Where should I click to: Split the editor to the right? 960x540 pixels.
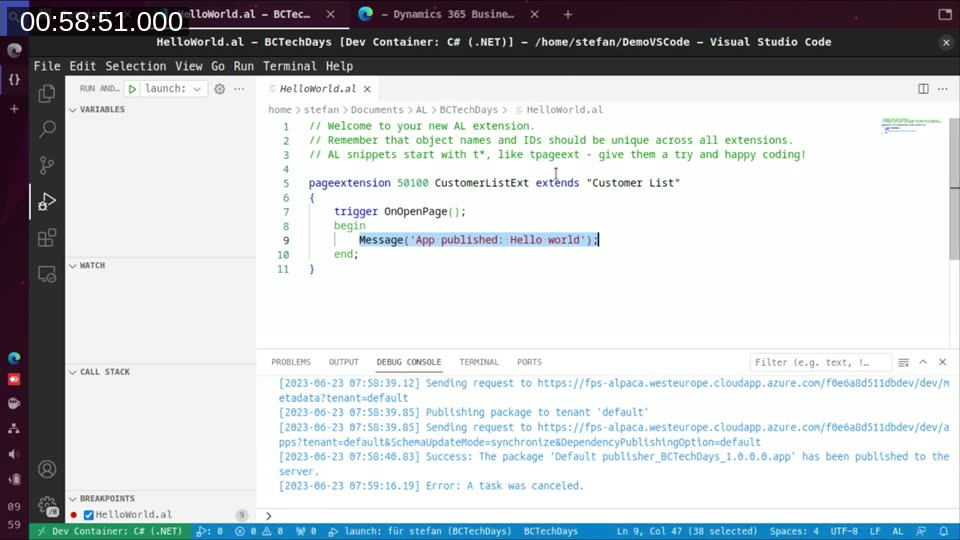click(x=923, y=89)
